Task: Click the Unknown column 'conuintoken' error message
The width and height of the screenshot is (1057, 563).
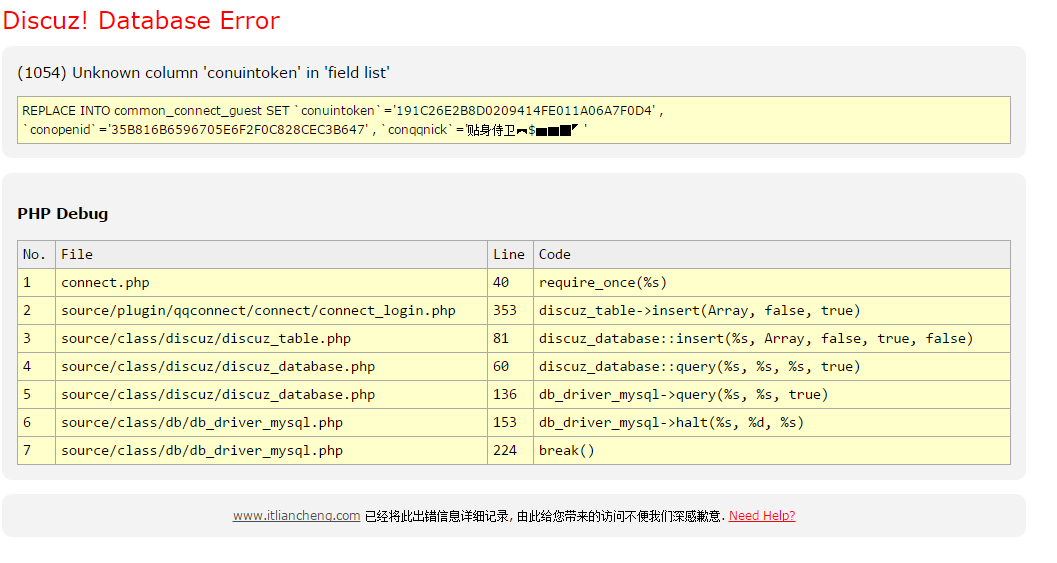Action: (203, 73)
